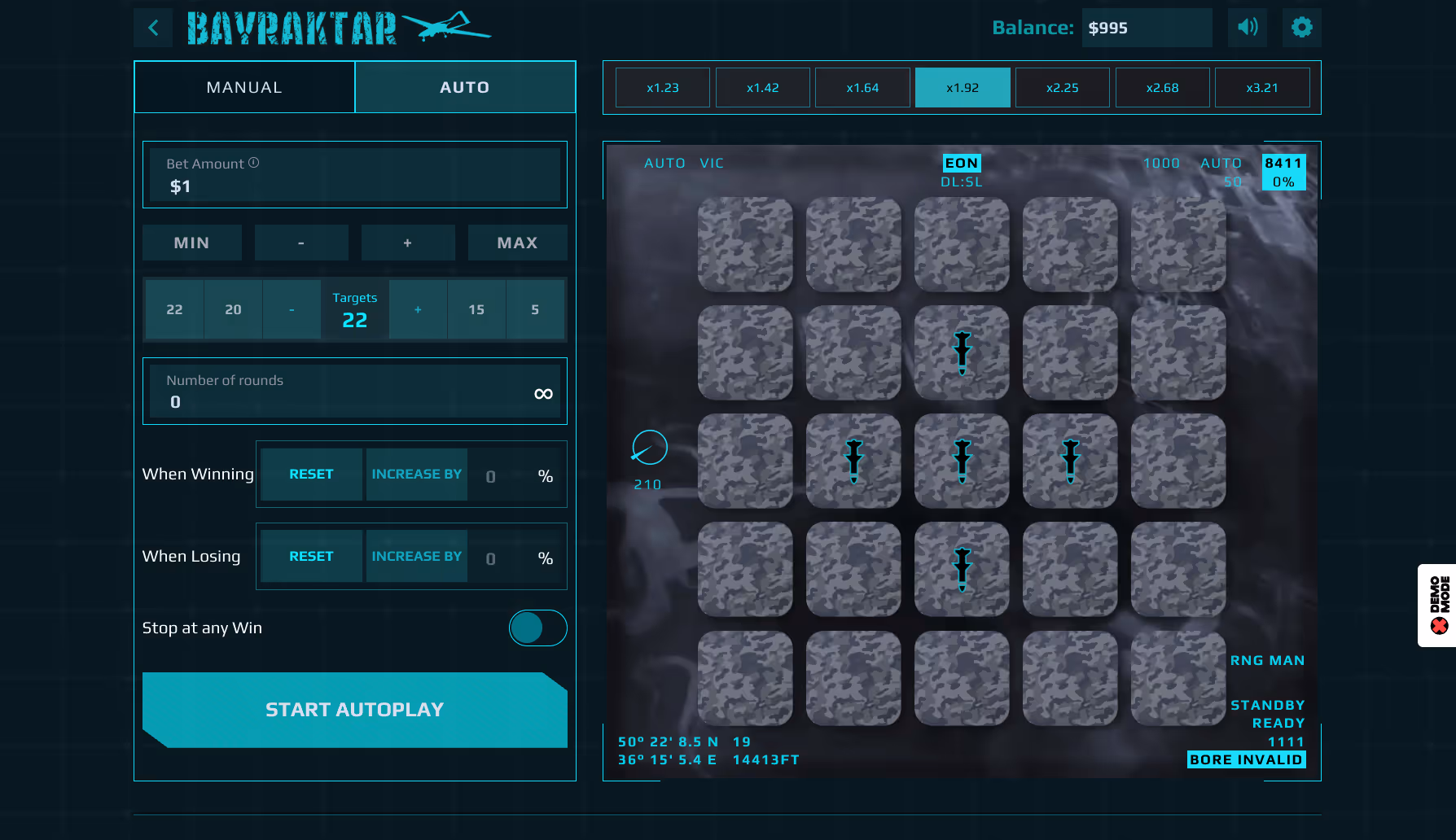The height and width of the screenshot is (840, 1456).
Task: Click the info icon beside Bet Amount
Action: coord(254,163)
